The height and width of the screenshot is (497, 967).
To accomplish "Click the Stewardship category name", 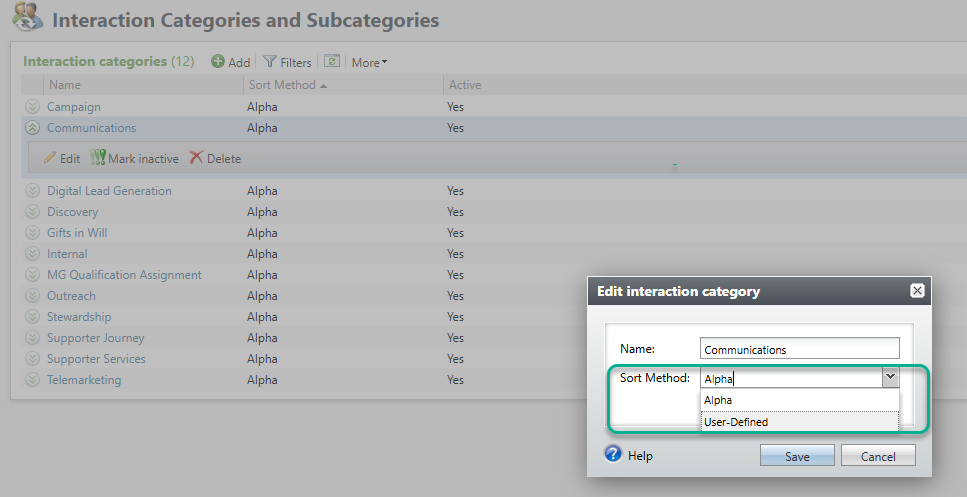I will click(x=79, y=316).
